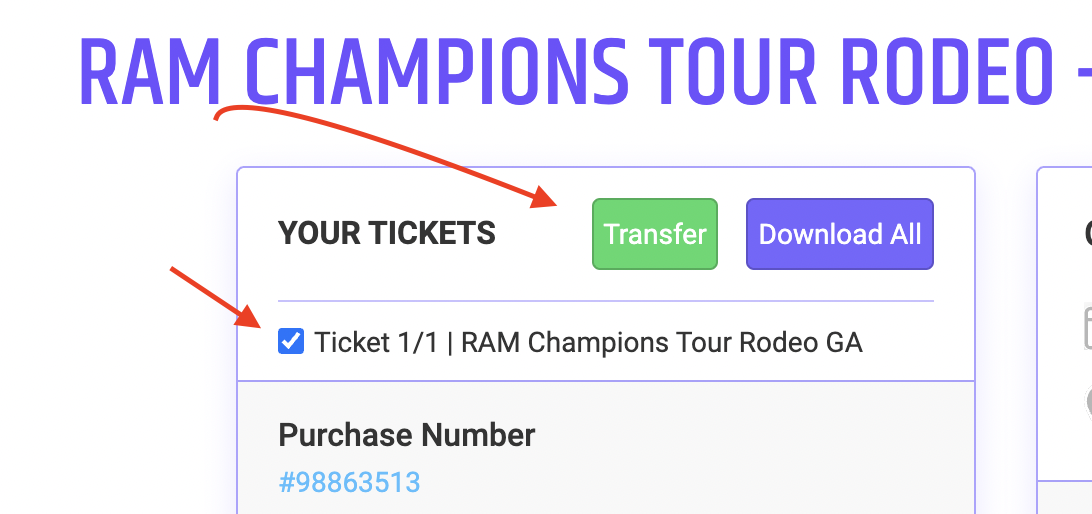Image resolution: width=1092 pixels, height=514 pixels.
Task: Click the white checkmark inside blue checkbox
Action: pos(290,341)
